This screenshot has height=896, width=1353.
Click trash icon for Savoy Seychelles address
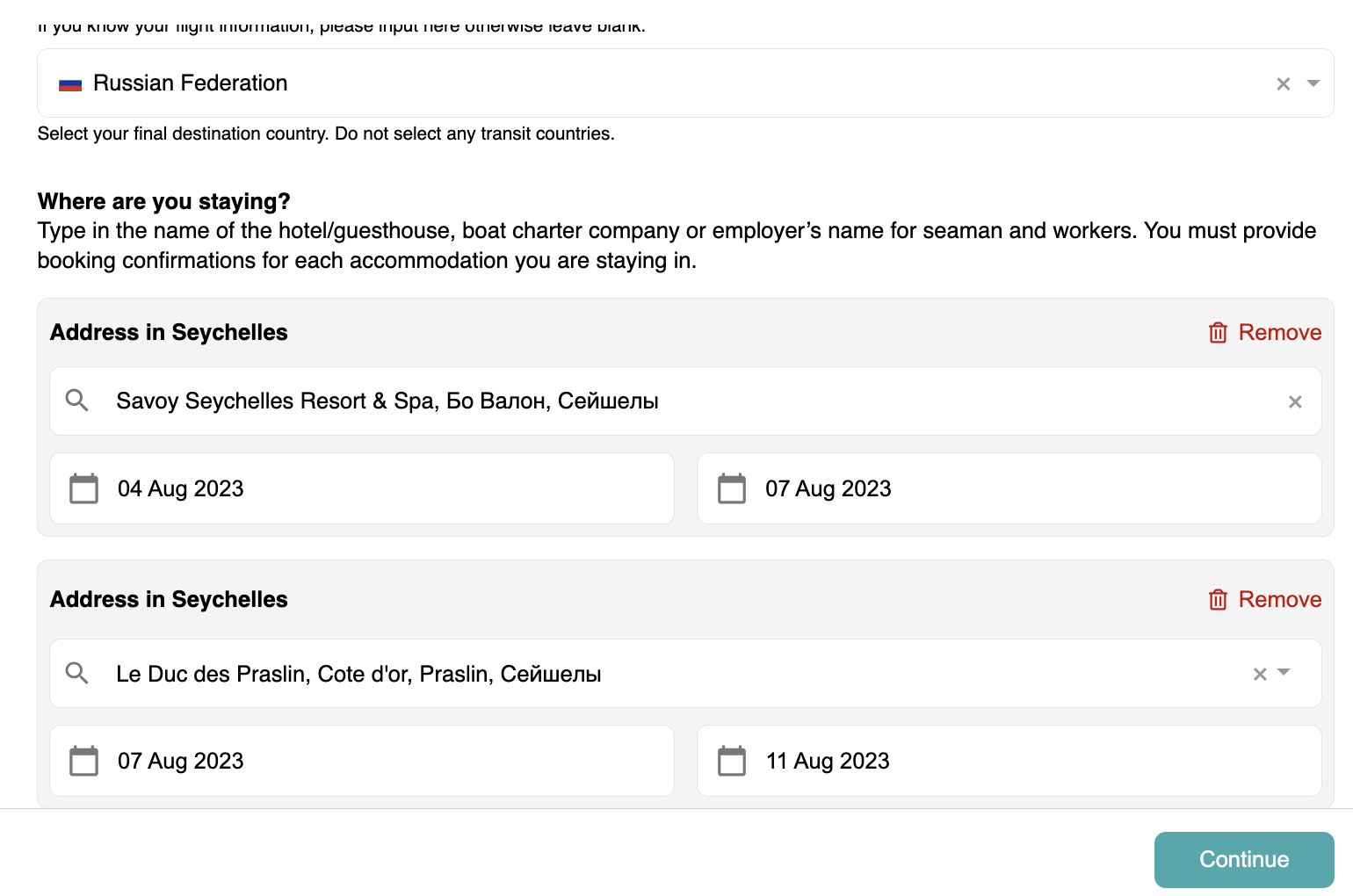(x=1218, y=333)
